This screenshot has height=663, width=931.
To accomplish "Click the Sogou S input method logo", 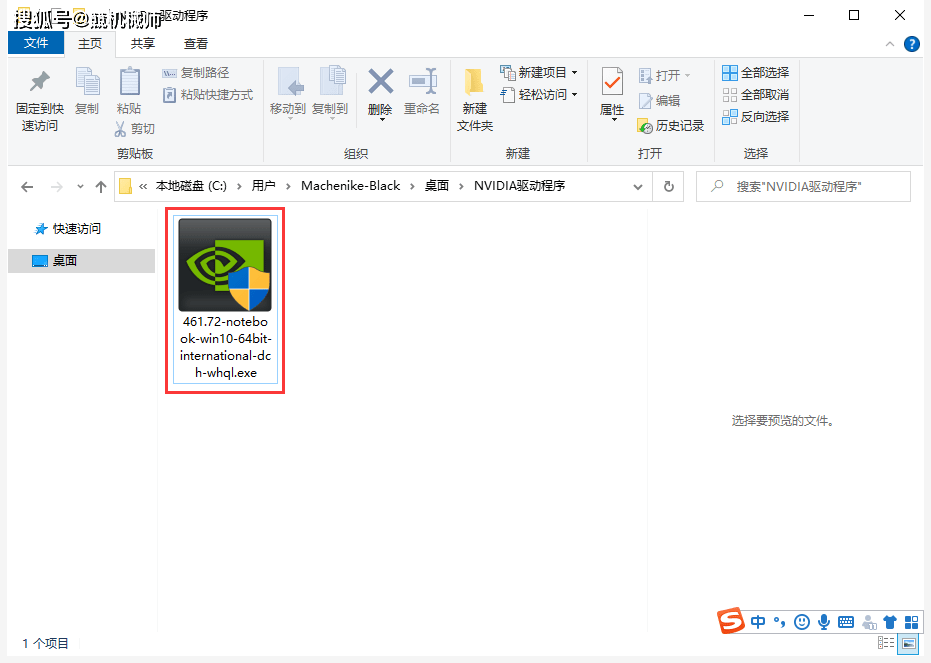I will point(730,621).
